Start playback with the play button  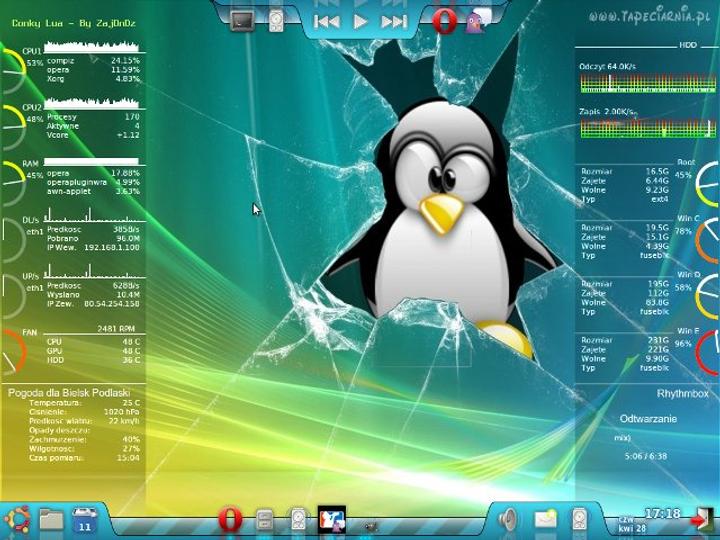pos(360,22)
